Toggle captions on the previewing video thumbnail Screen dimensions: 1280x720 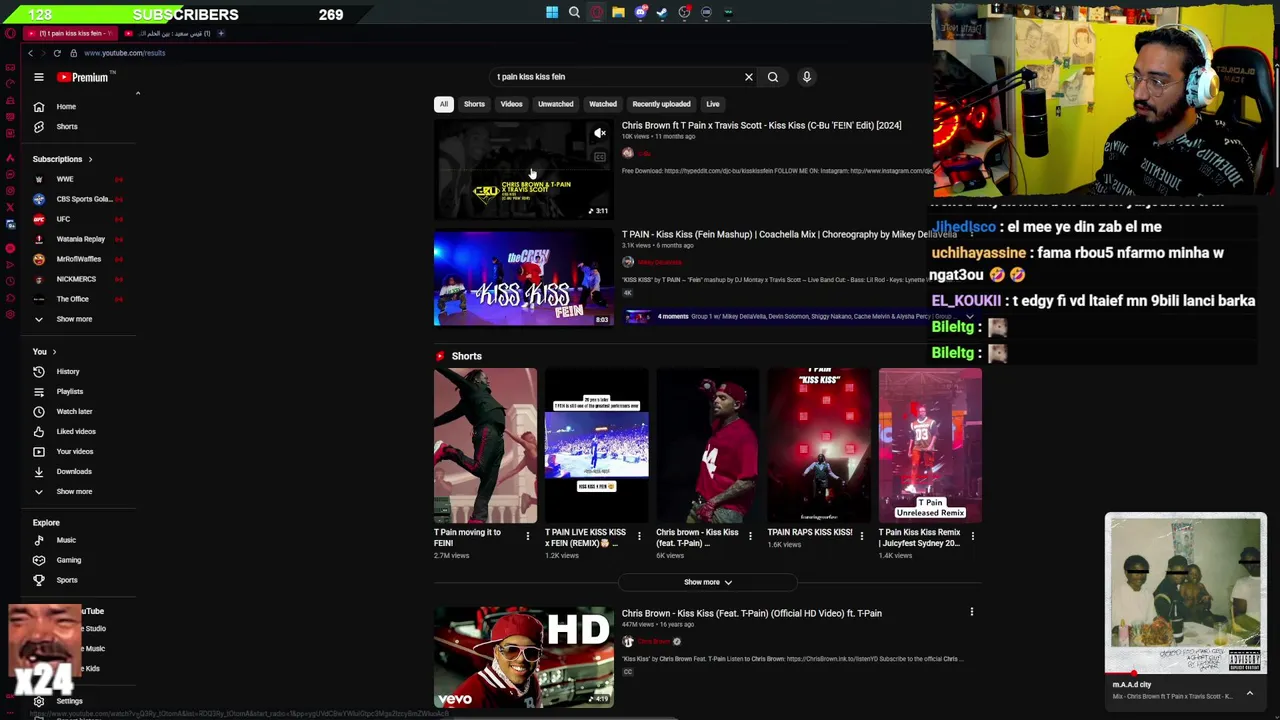pos(600,156)
